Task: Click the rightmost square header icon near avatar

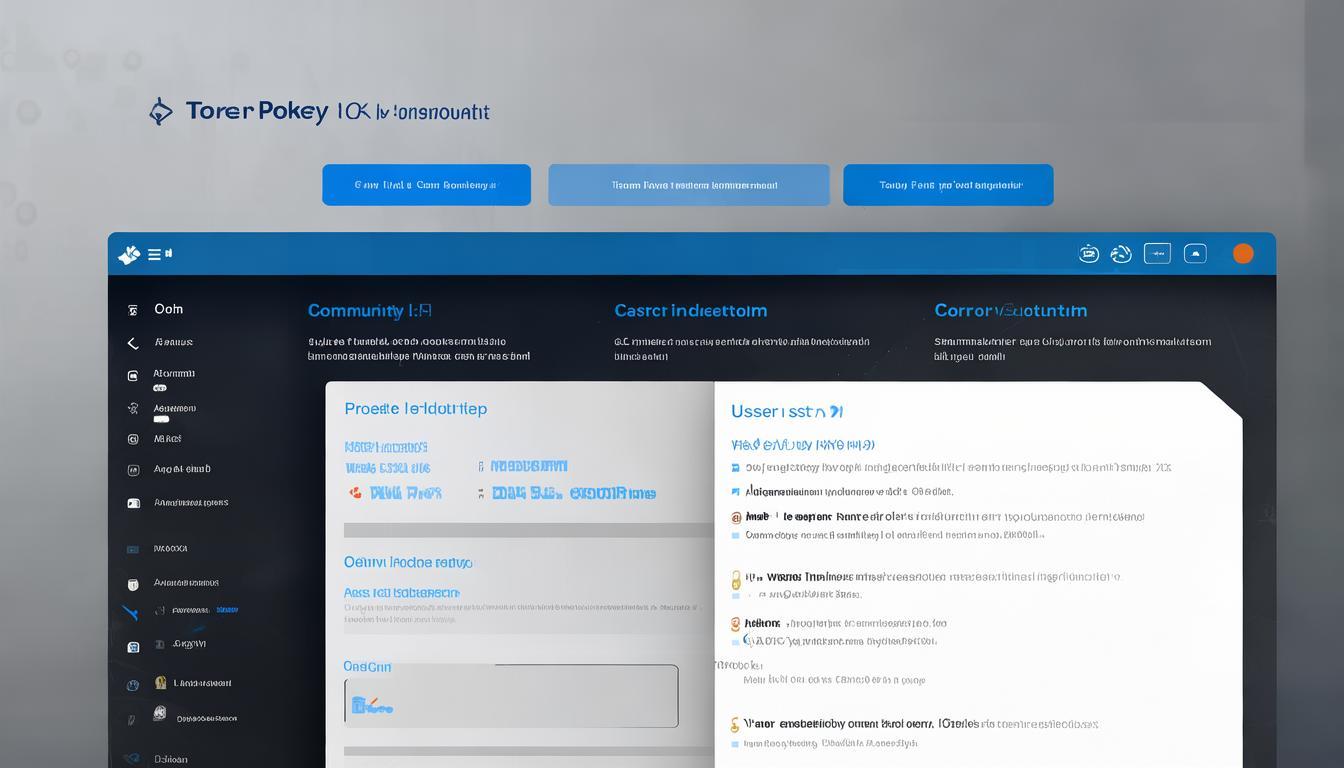Action: coord(1195,254)
